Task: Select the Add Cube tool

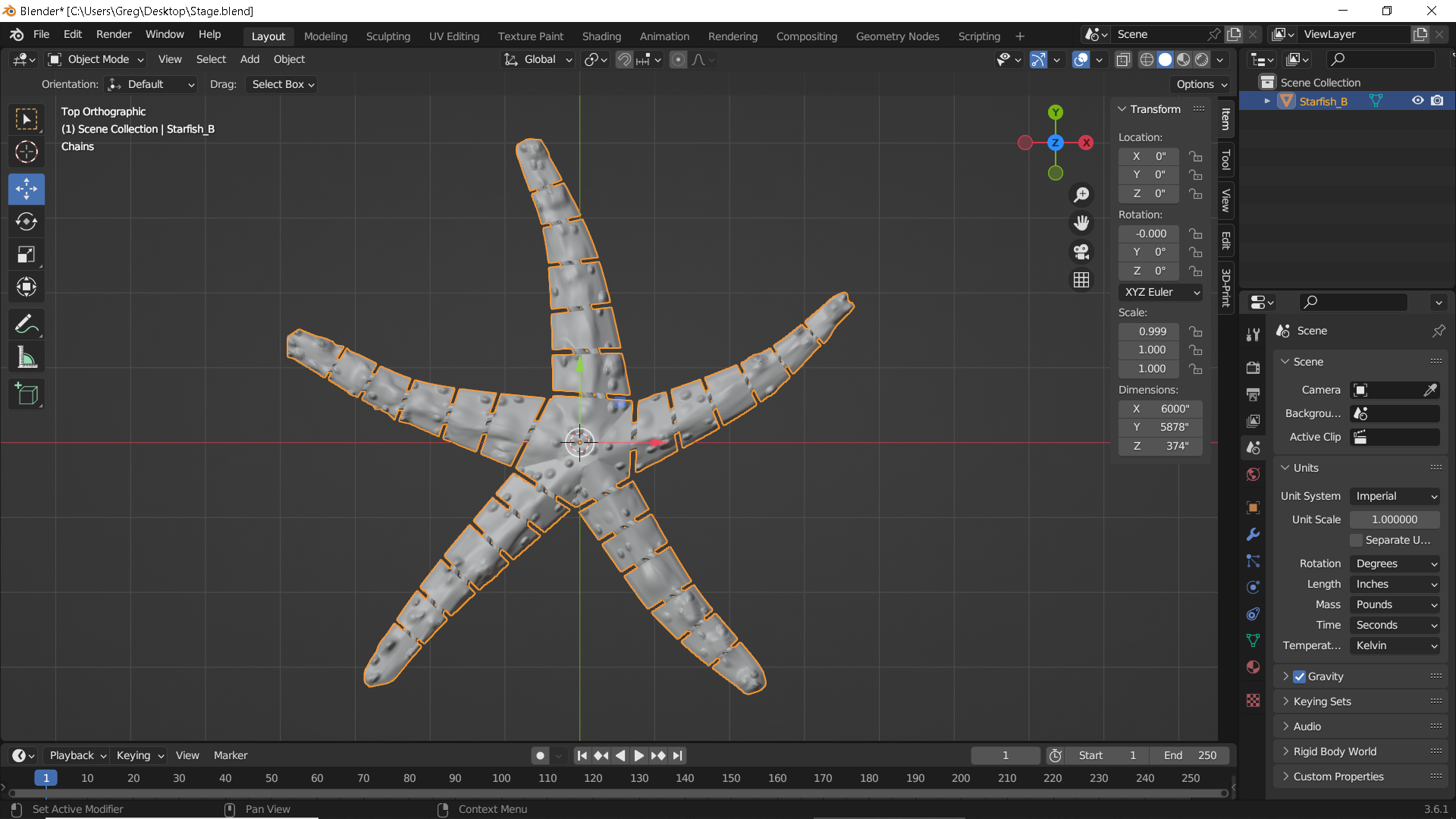Action: (x=27, y=394)
